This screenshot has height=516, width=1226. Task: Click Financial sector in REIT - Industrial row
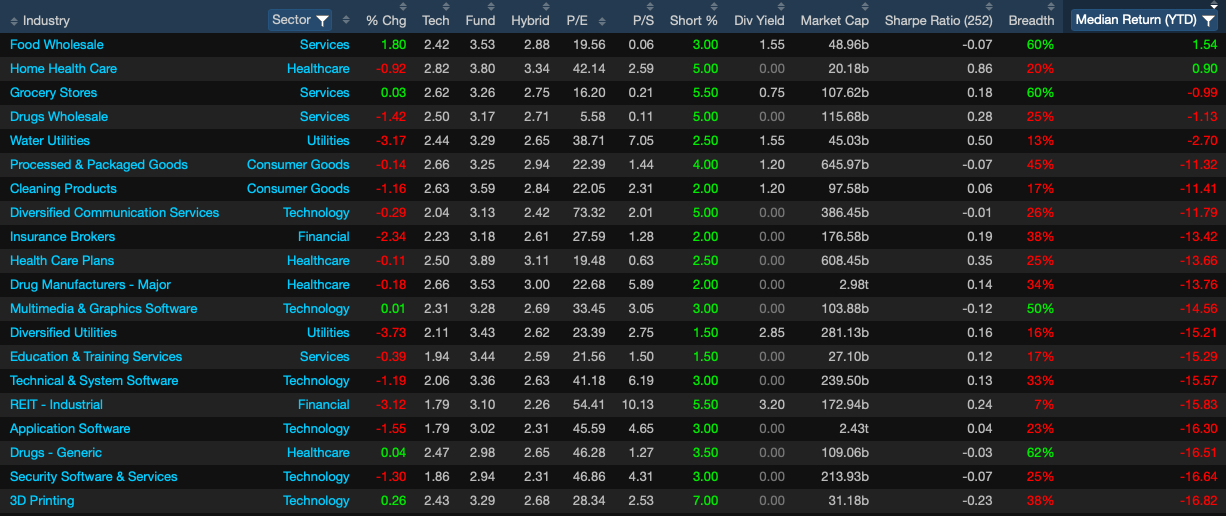coord(324,405)
